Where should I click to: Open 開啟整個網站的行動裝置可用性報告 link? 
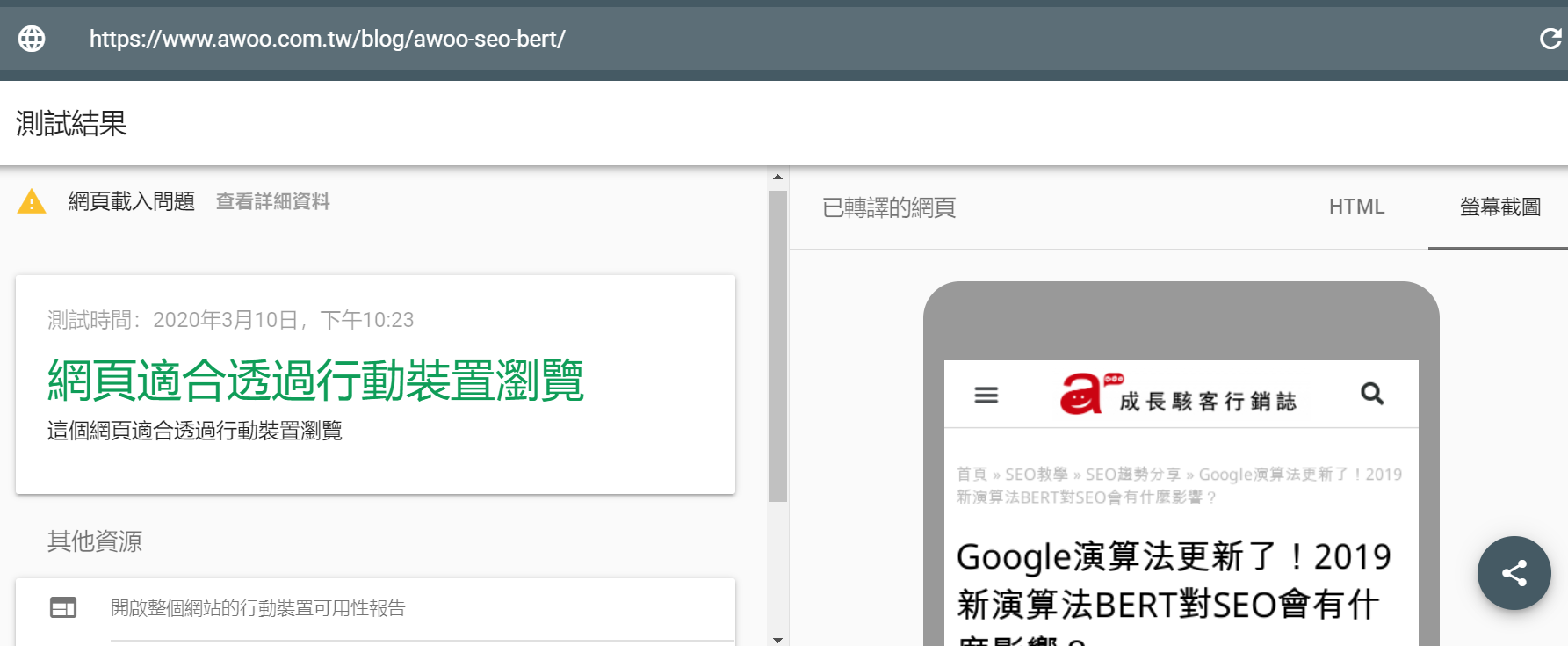coord(258,608)
